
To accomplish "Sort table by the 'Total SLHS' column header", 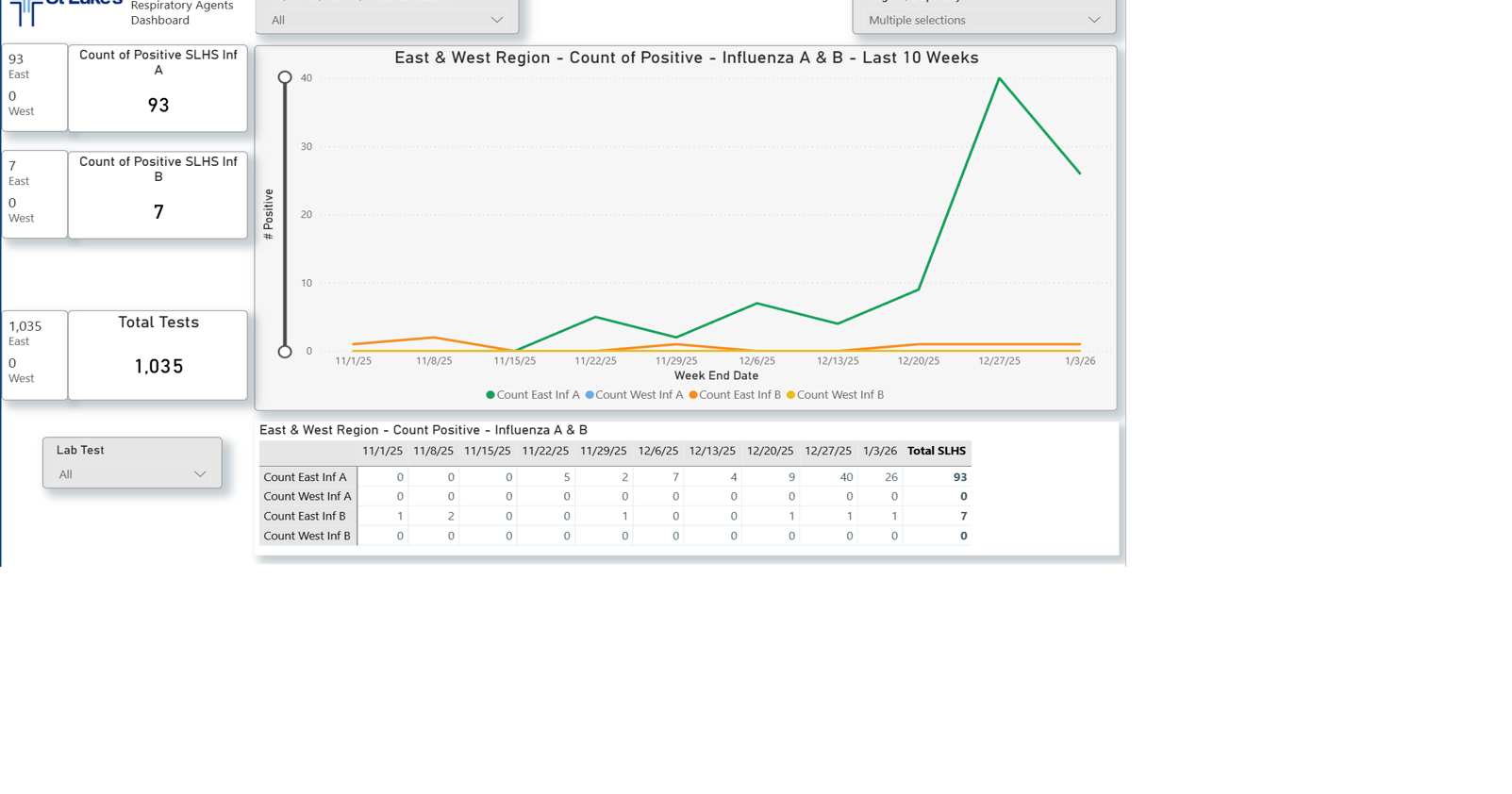I will (937, 452).
